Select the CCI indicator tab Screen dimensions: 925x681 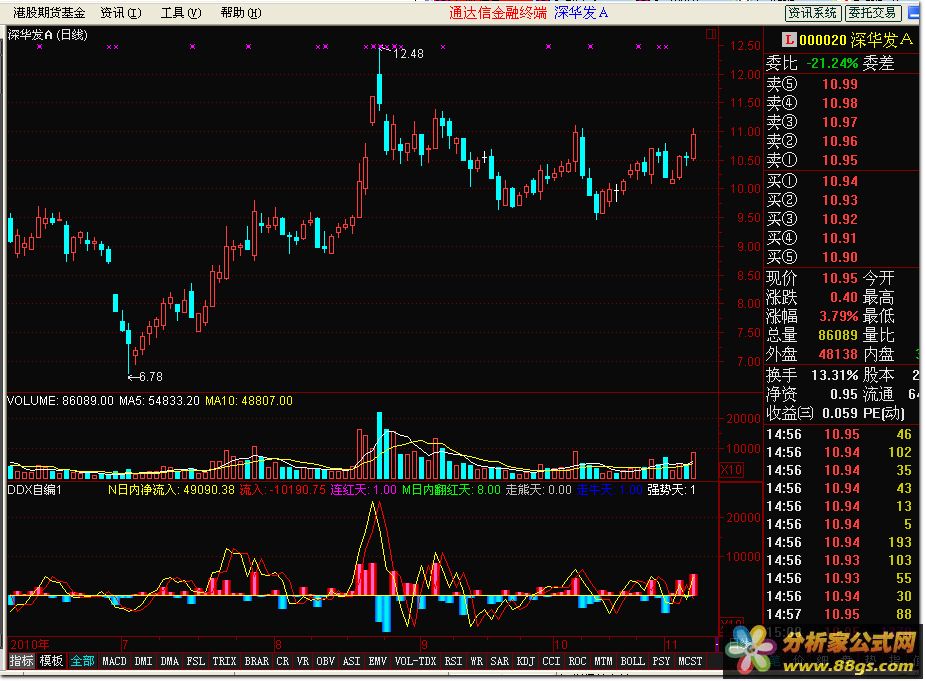[552, 662]
